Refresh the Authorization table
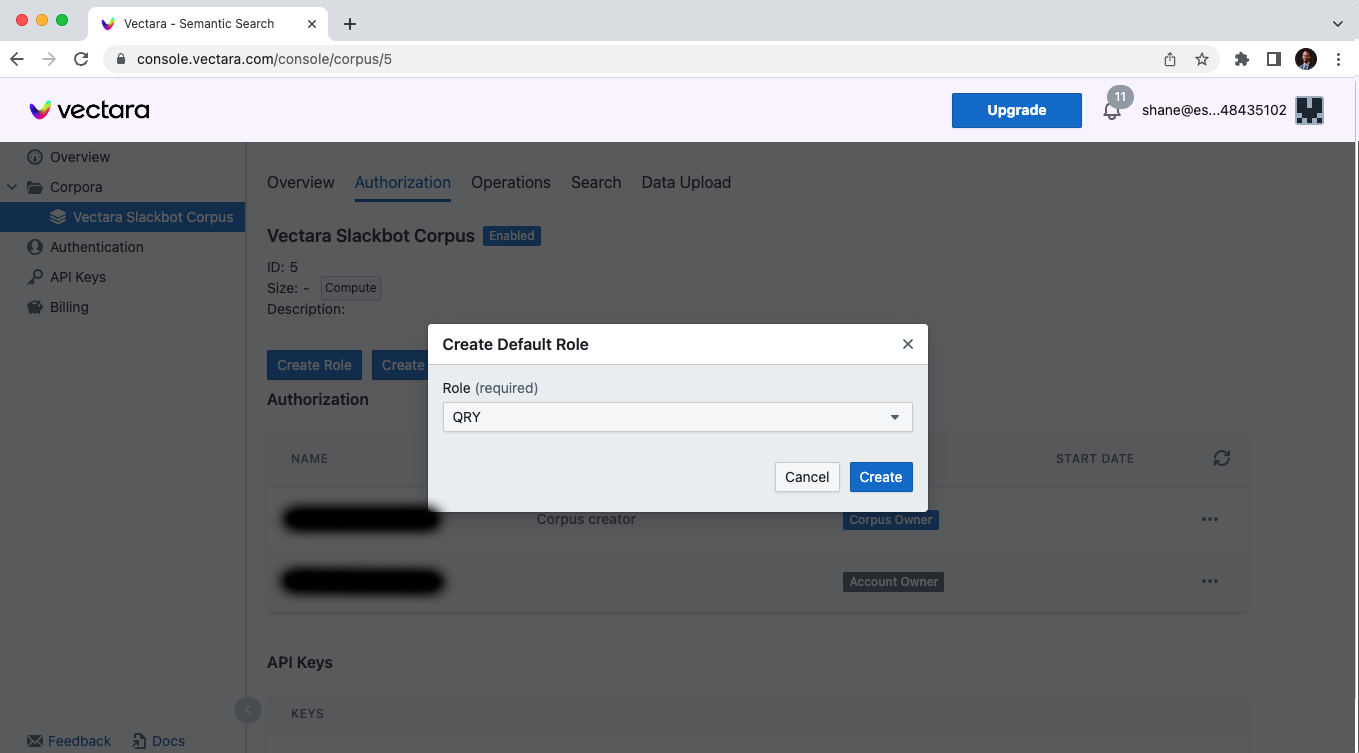Viewport: 1359px width, 753px height. 1221,458
